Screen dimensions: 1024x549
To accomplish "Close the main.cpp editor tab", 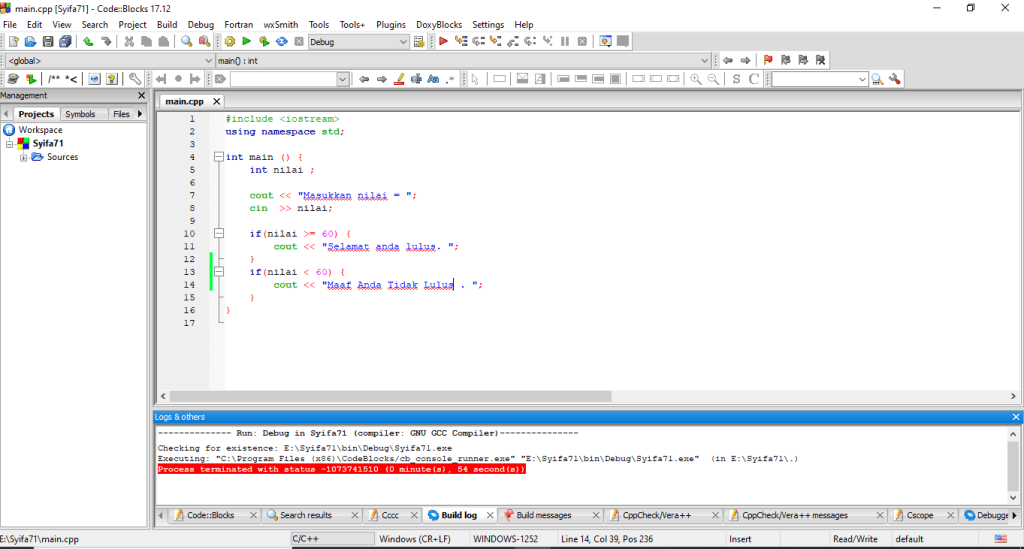I will coord(217,101).
